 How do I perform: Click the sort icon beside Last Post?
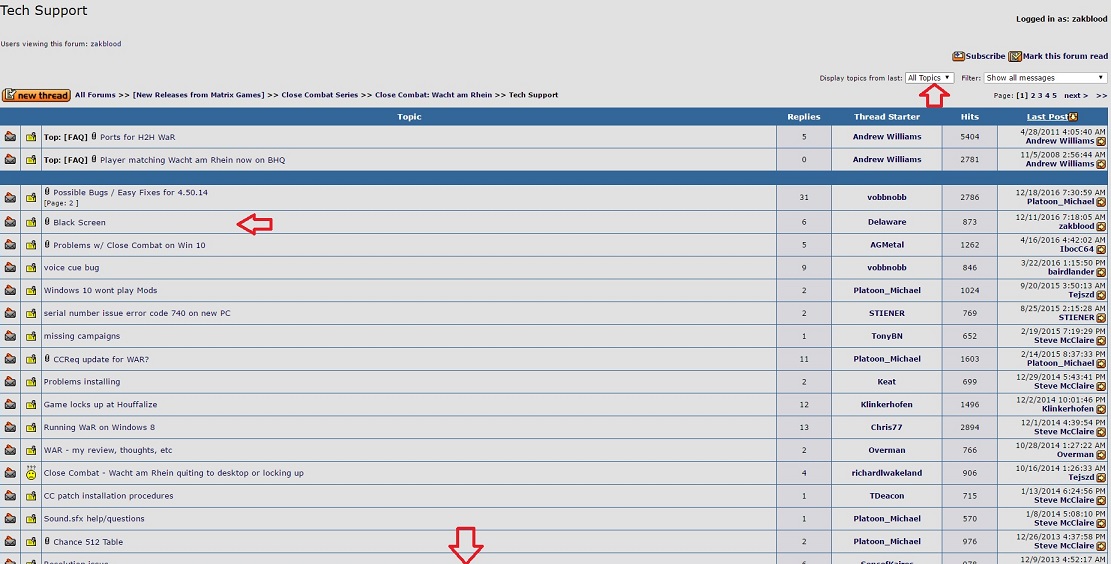coord(1073,117)
